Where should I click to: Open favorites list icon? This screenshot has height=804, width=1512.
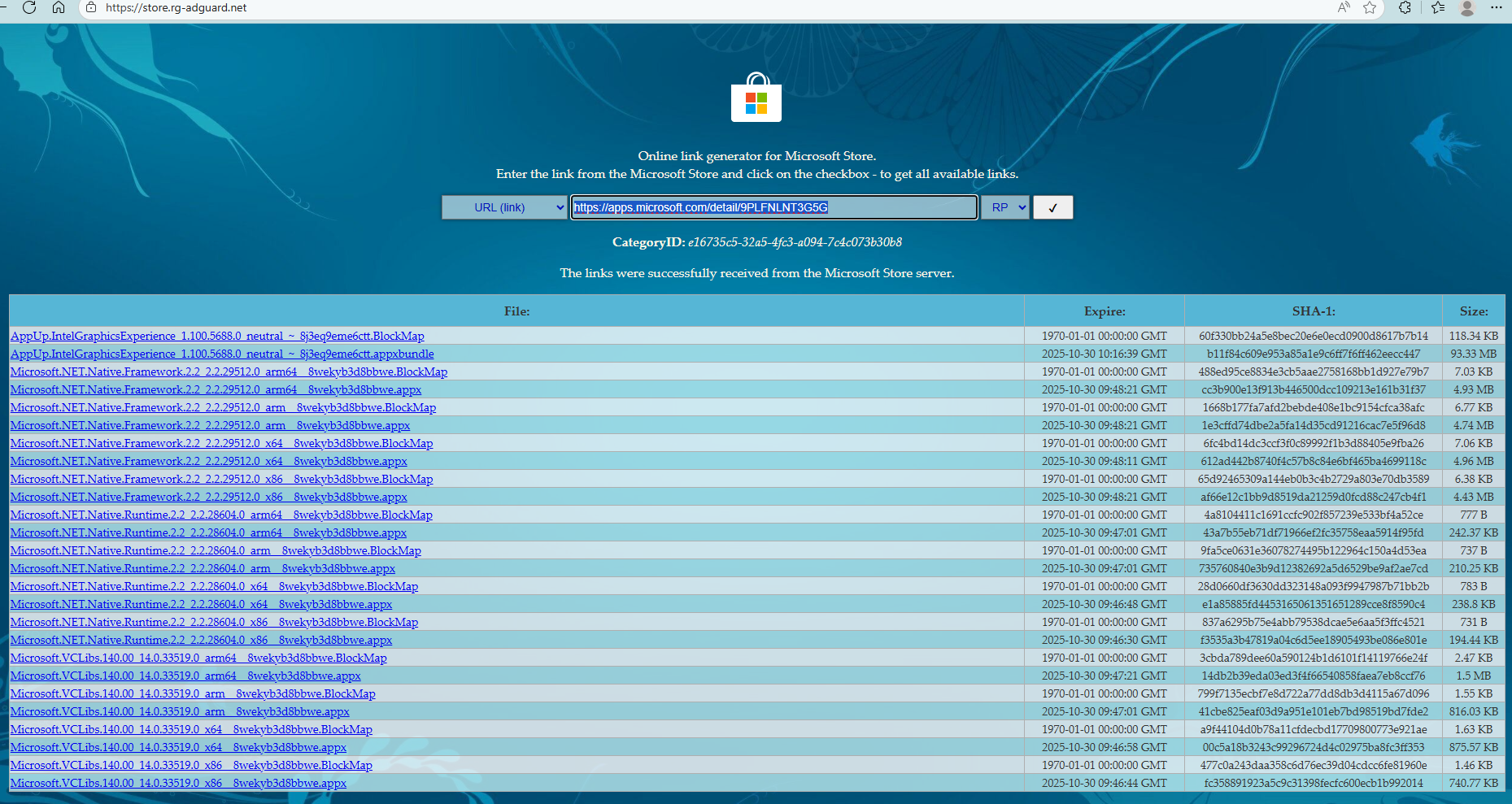tap(1438, 7)
